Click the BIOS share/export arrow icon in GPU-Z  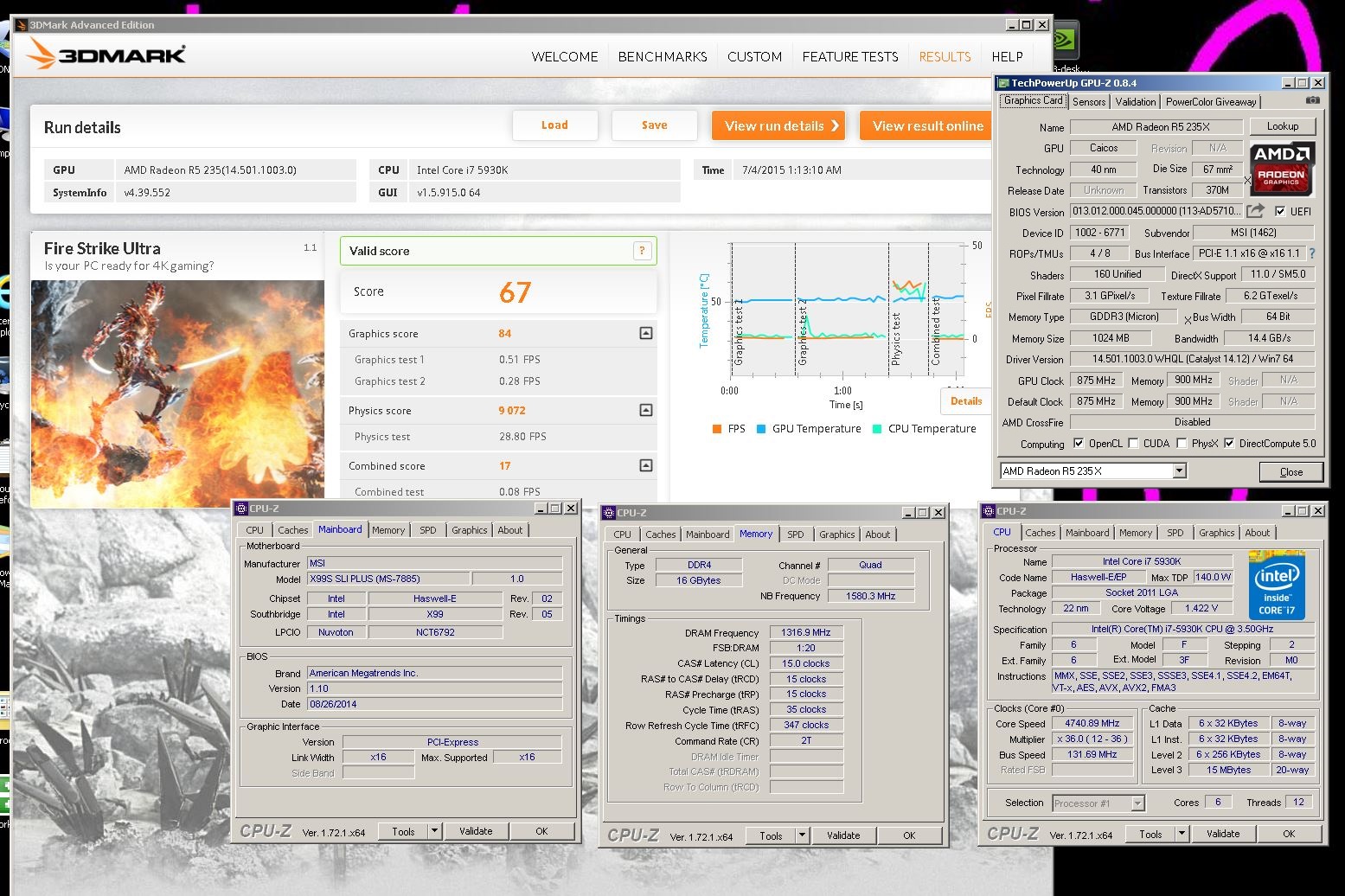pos(1256,210)
